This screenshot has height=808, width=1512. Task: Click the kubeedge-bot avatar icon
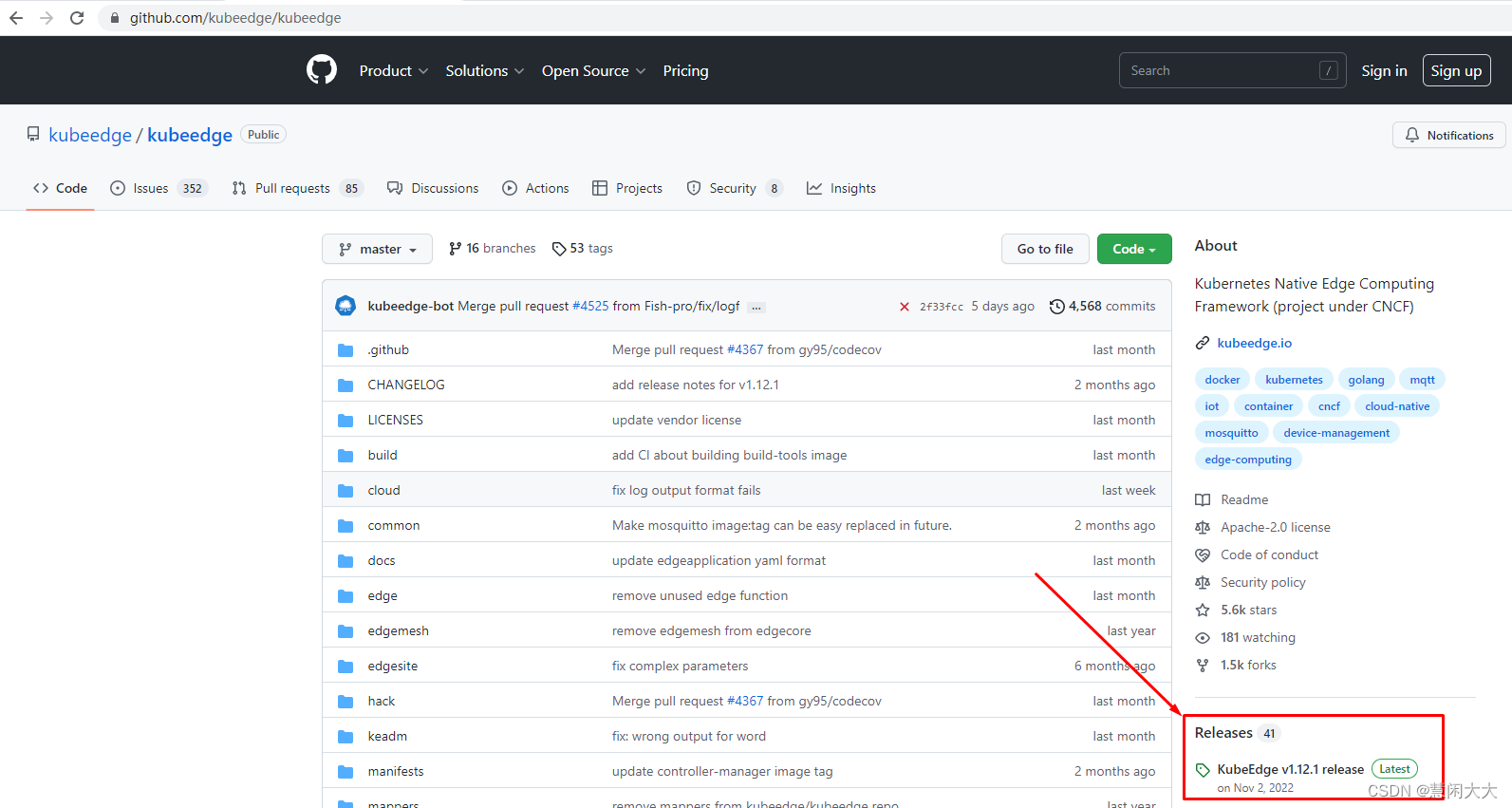[345, 306]
